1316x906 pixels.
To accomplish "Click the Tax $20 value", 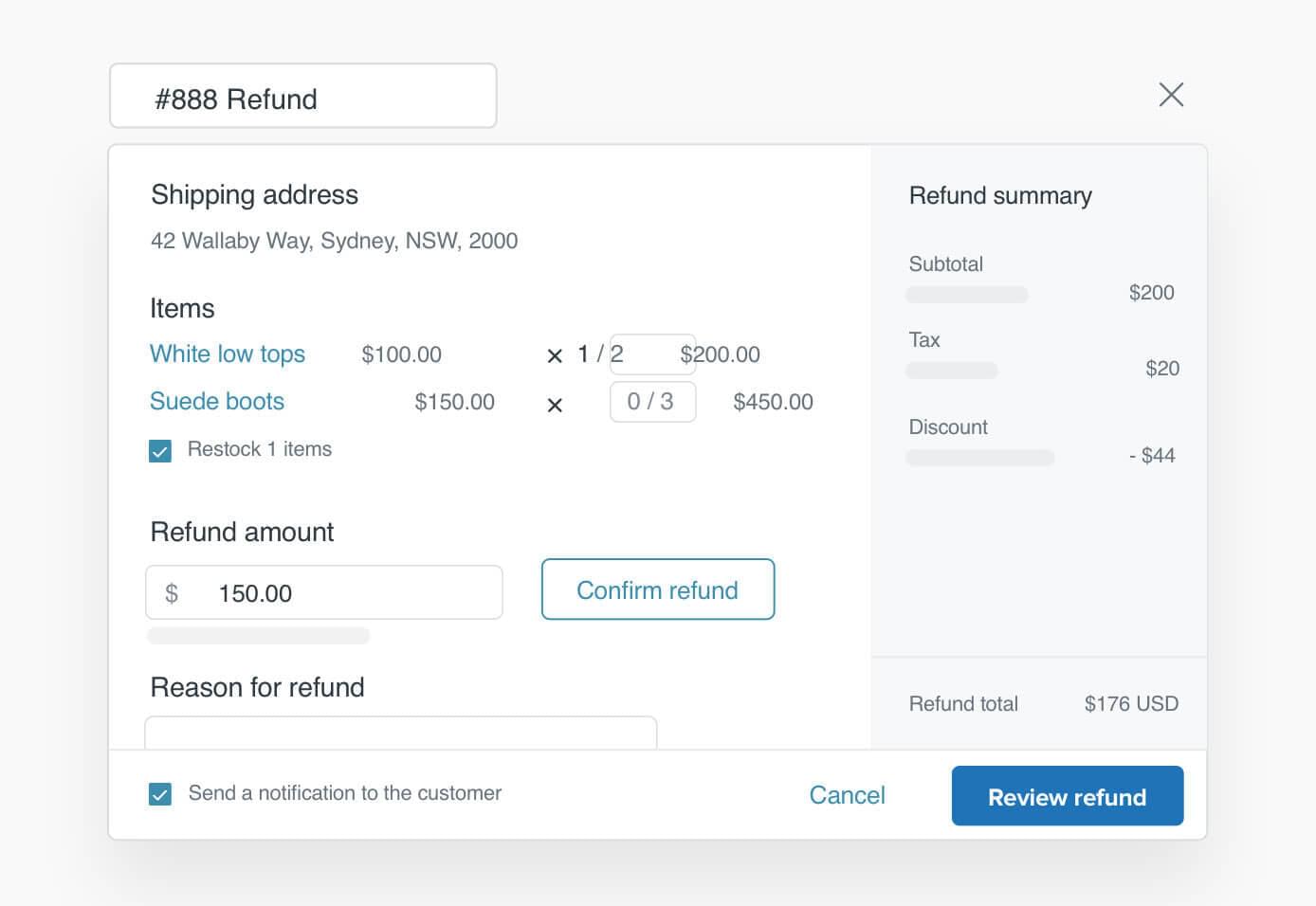I will tap(1162, 369).
